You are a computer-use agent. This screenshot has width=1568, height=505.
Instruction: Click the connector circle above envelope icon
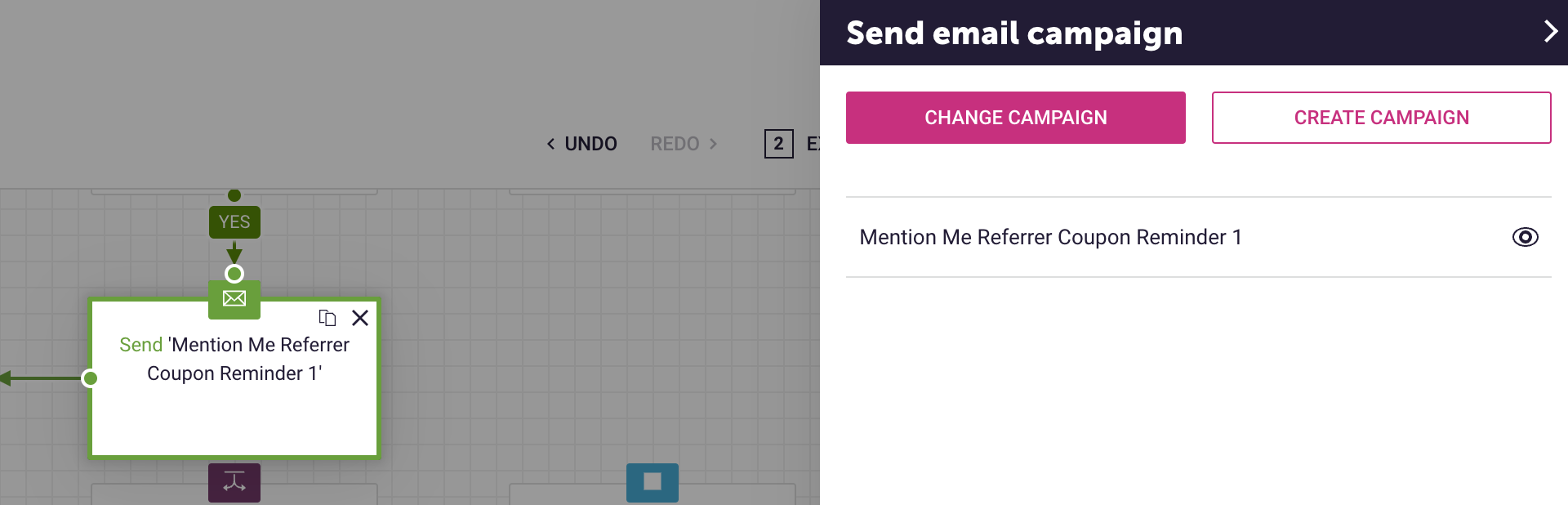tap(234, 274)
